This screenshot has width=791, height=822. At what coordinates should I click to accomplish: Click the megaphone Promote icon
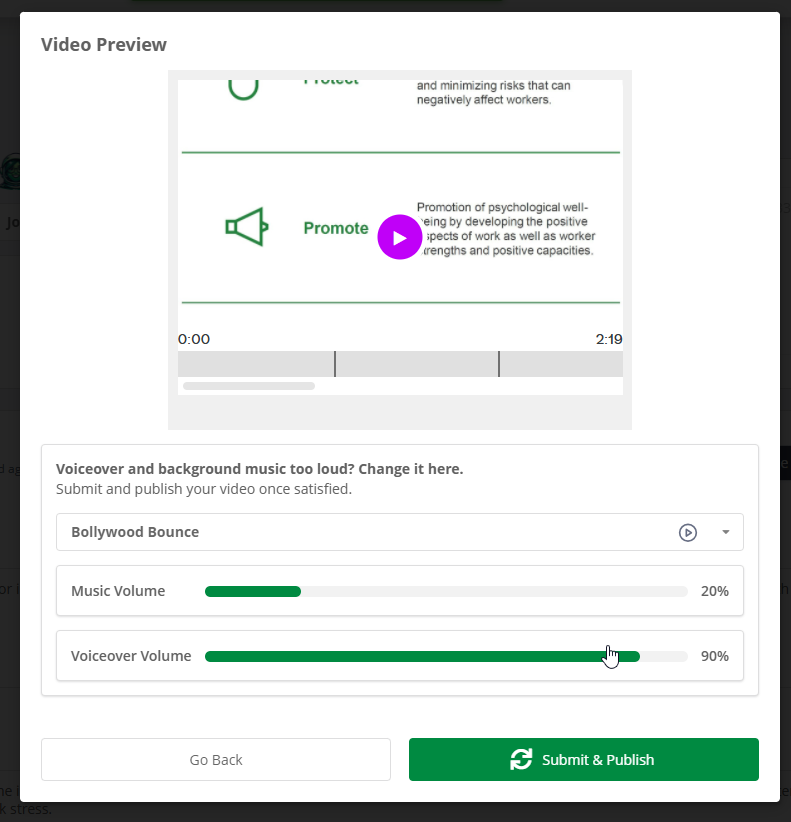coord(247,227)
